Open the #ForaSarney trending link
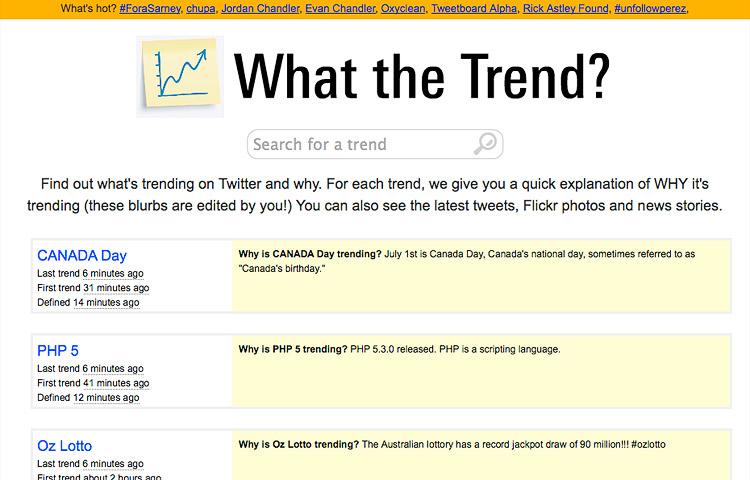 pos(151,9)
